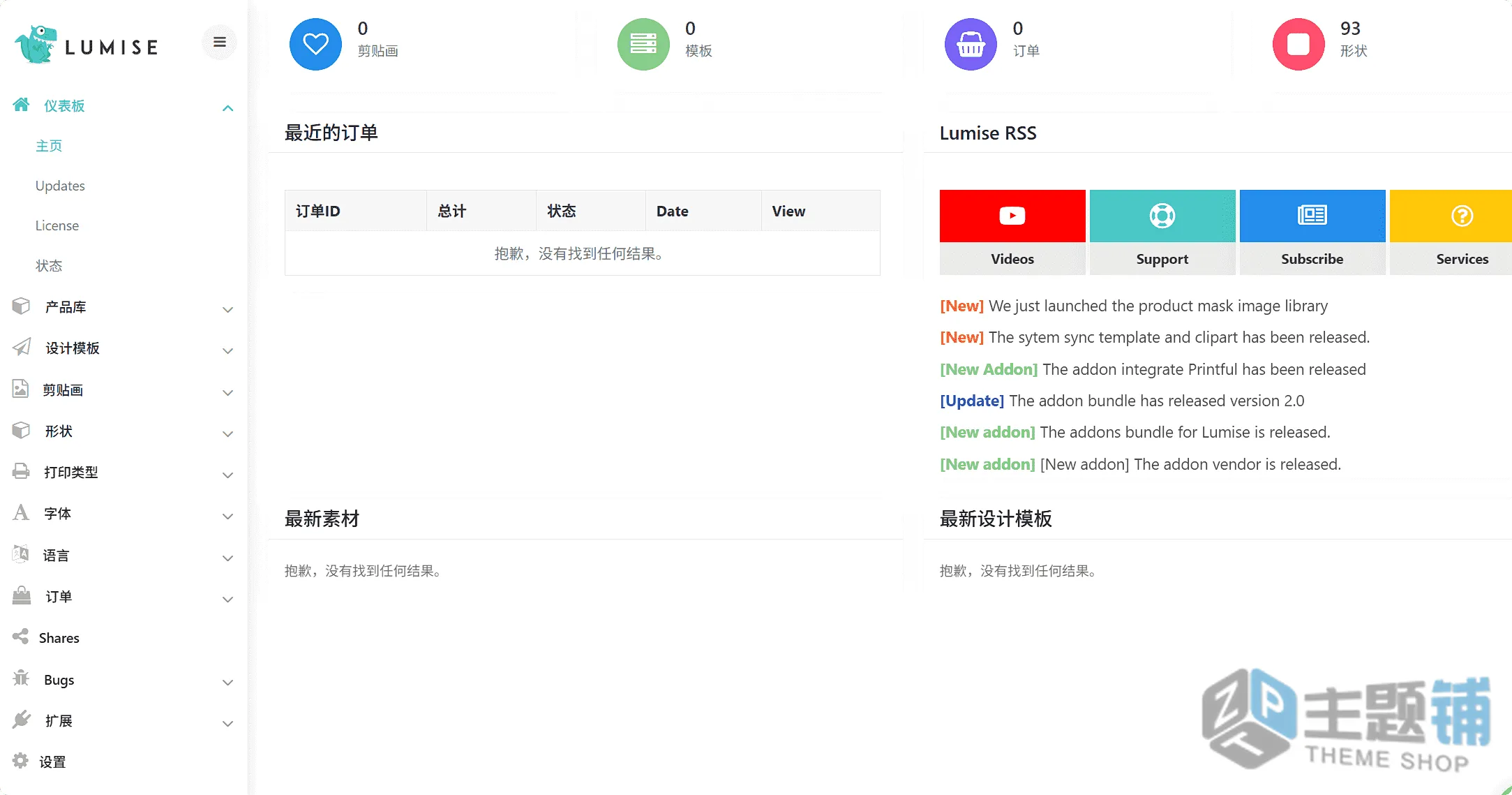Click the translate icon beside 语言
Screen dimensions: 1512x795
[x=20, y=554]
